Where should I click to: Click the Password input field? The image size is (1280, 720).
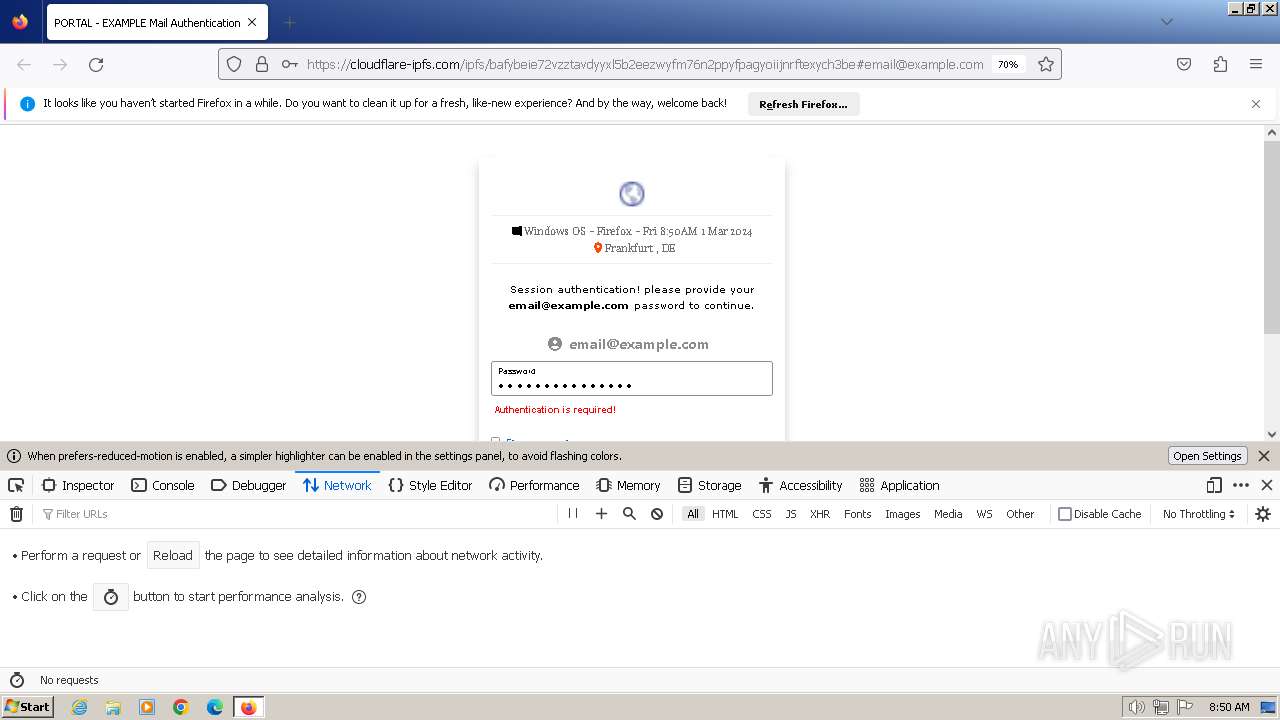click(632, 378)
